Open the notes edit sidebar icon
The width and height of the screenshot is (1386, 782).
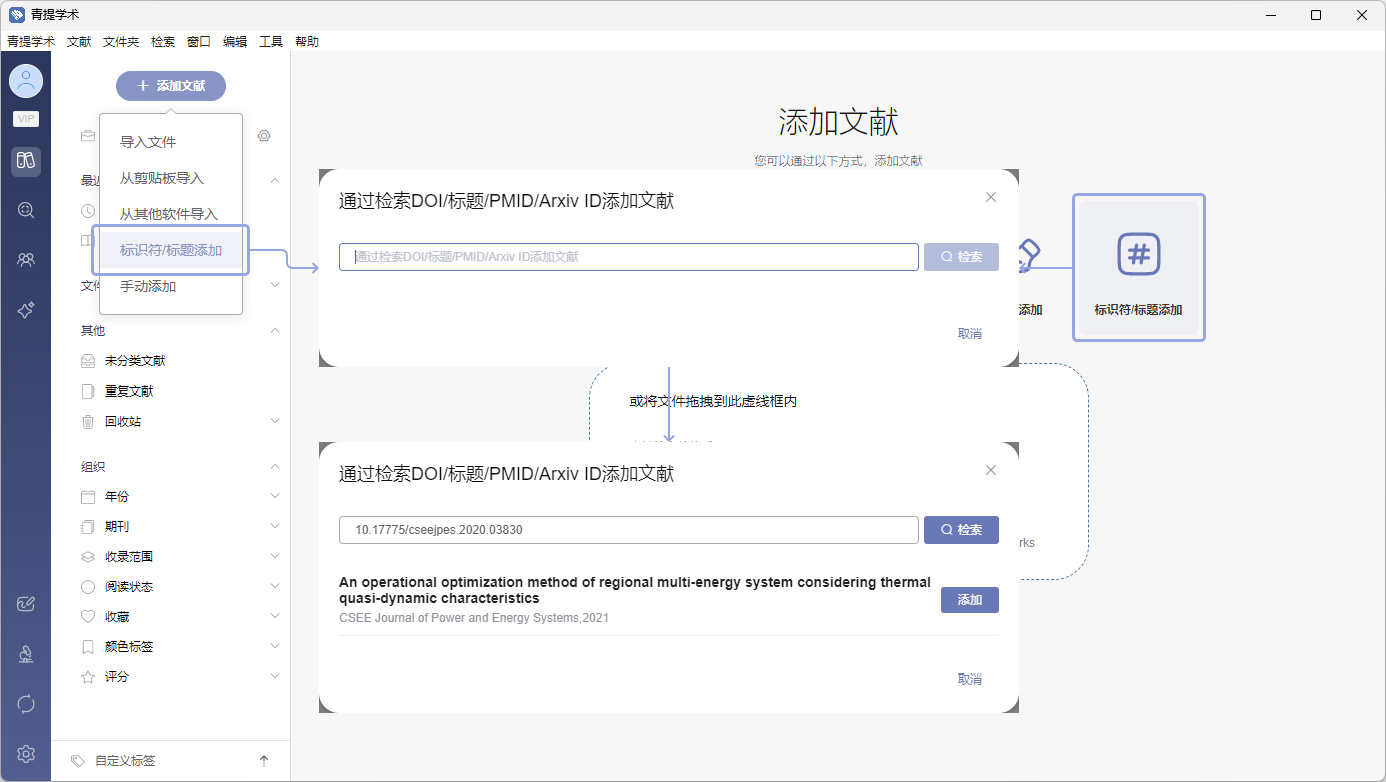pos(26,604)
